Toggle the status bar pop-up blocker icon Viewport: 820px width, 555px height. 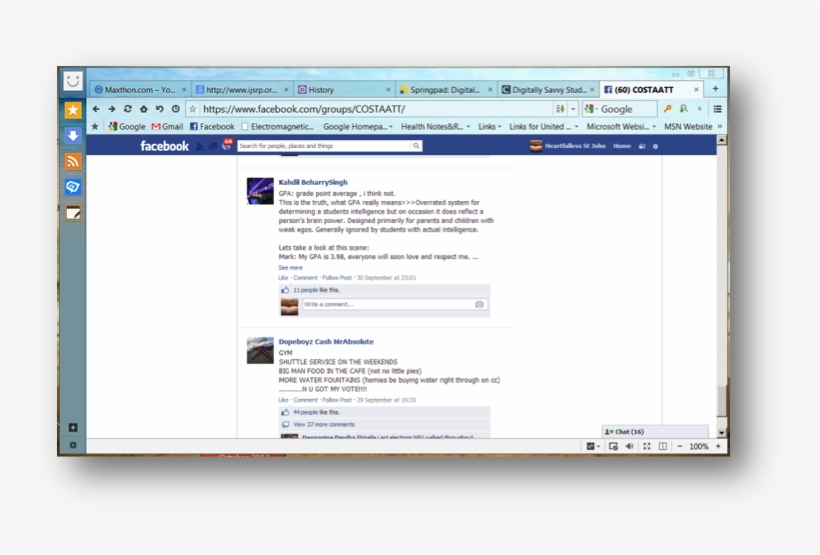(x=613, y=446)
